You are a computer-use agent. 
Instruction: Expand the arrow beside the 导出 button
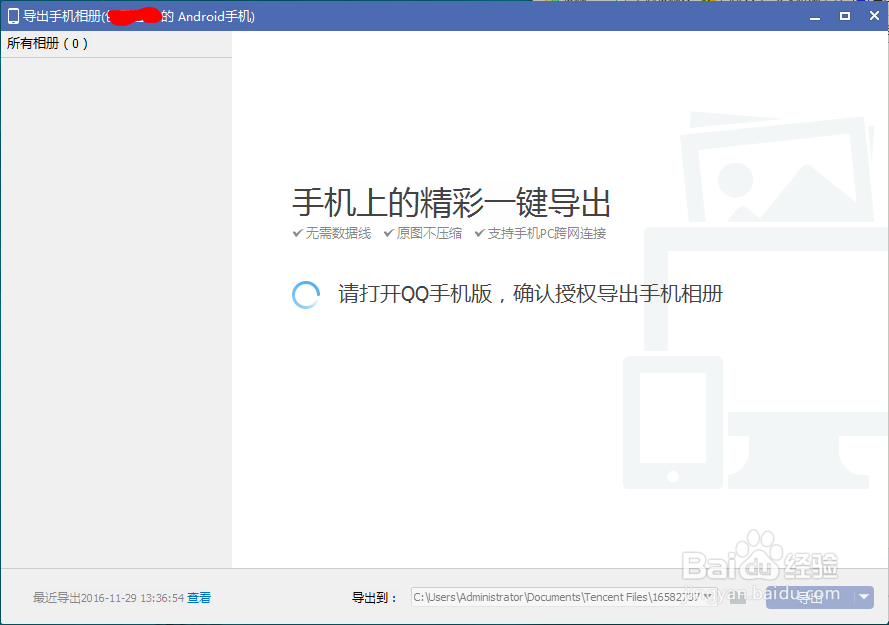864,597
